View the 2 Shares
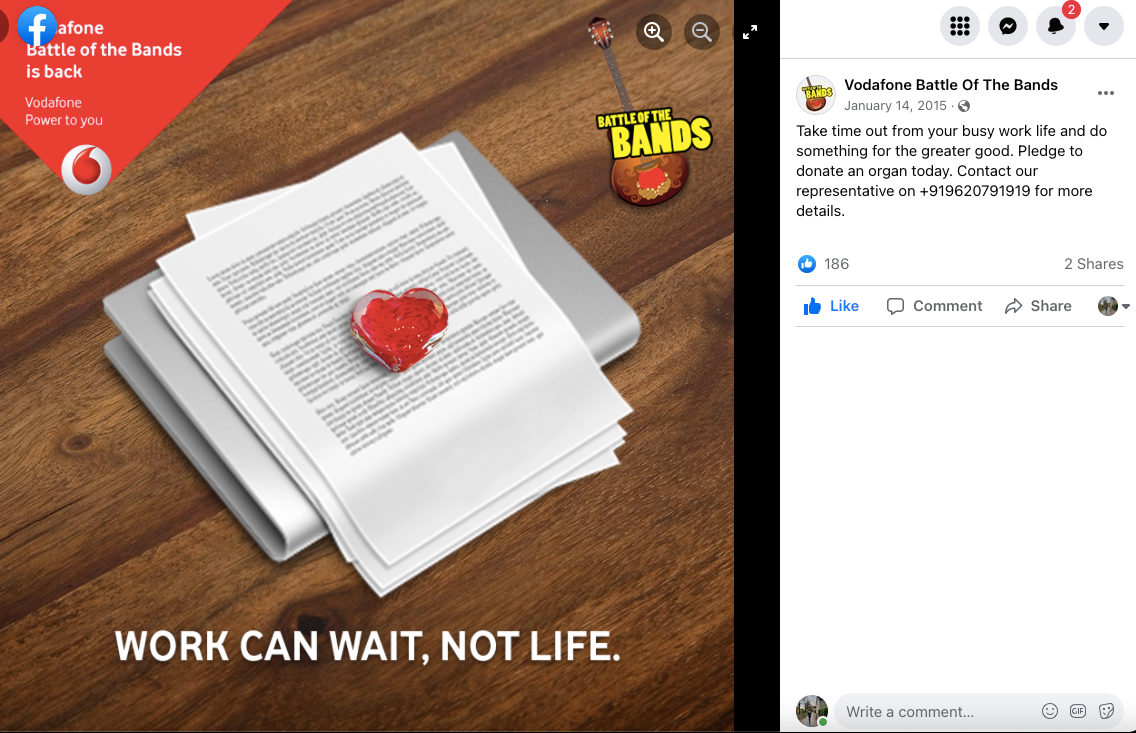This screenshot has height=733, width=1136. (1093, 264)
